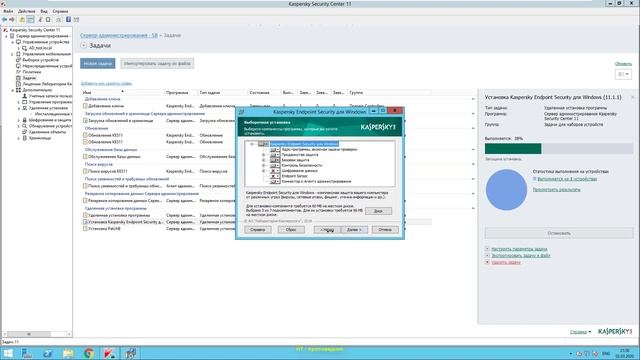640x360 pixels.
Task: Open dropdown for Endpoint Sensor component
Action: tap(275, 176)
